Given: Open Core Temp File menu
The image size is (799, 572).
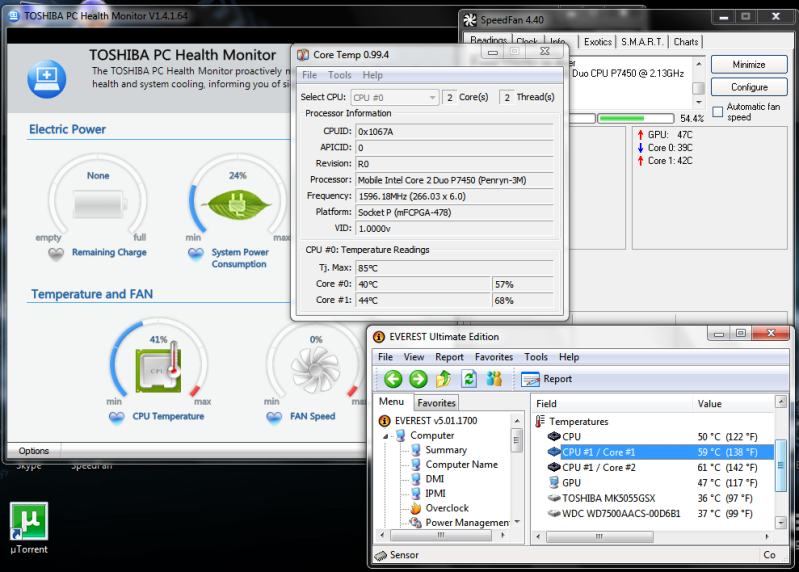Looking at the screenshot, I should coord(309,75).
